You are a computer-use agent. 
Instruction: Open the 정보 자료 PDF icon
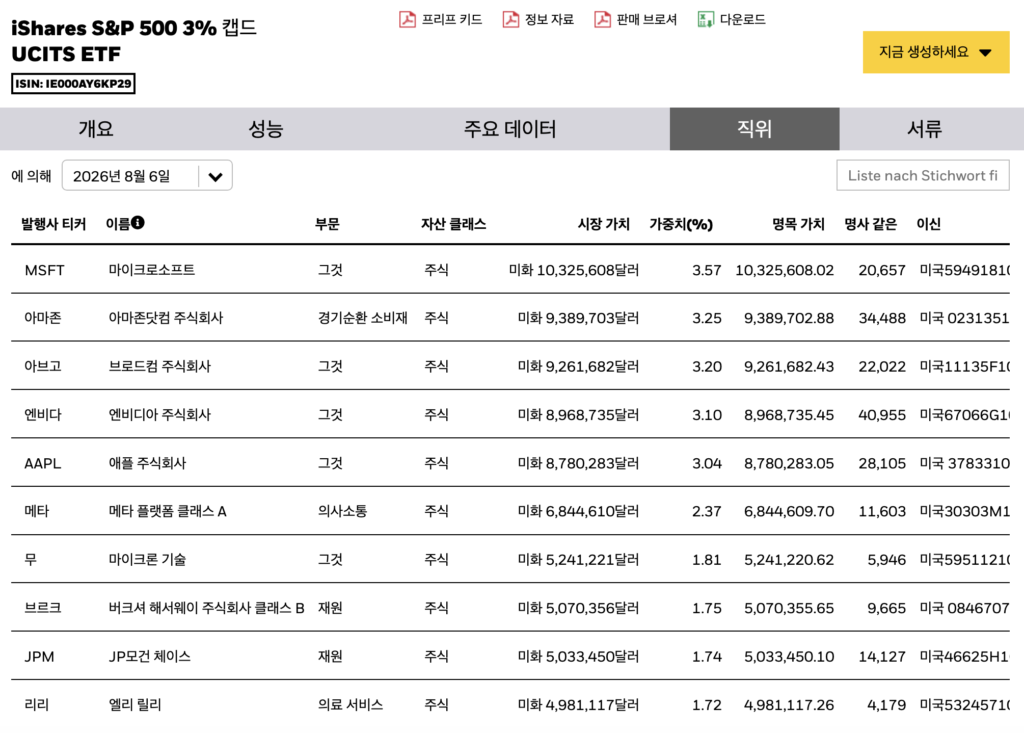tap(510, 20)
